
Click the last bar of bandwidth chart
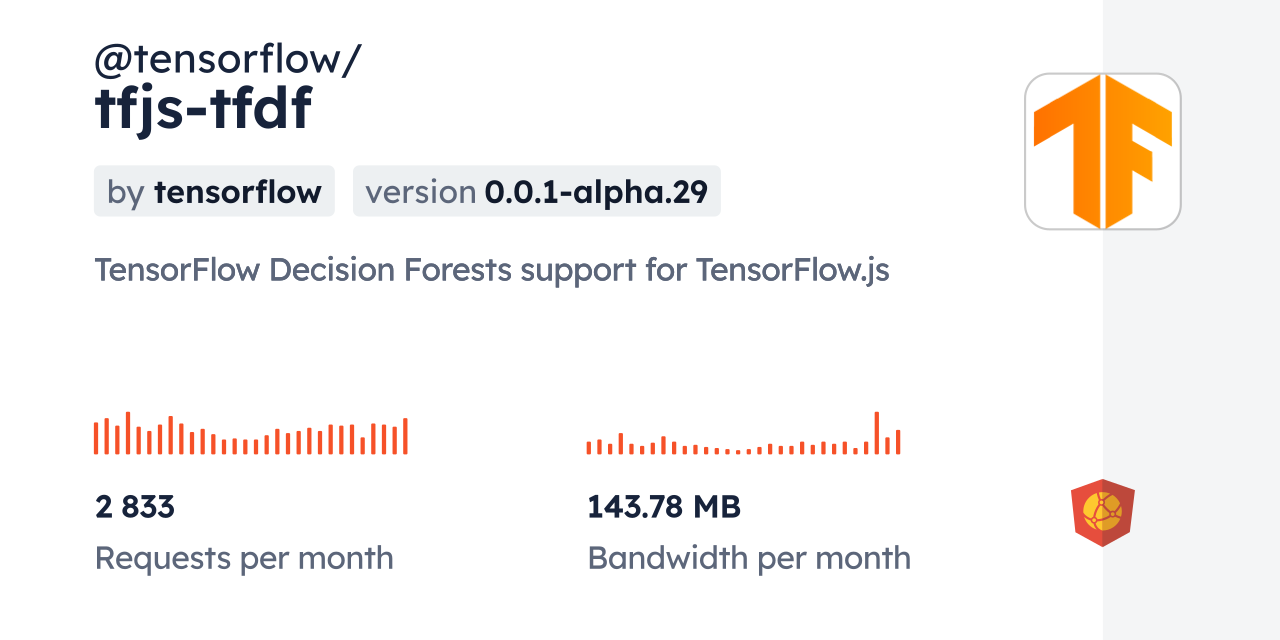click(898, 442)
